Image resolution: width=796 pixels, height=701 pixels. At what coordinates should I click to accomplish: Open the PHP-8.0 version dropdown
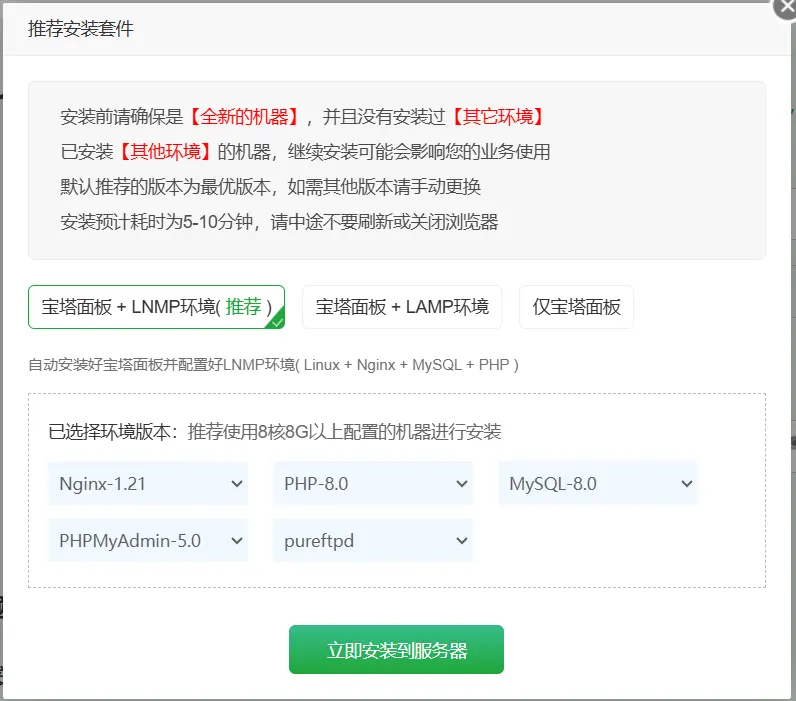(x=373, y=484)
